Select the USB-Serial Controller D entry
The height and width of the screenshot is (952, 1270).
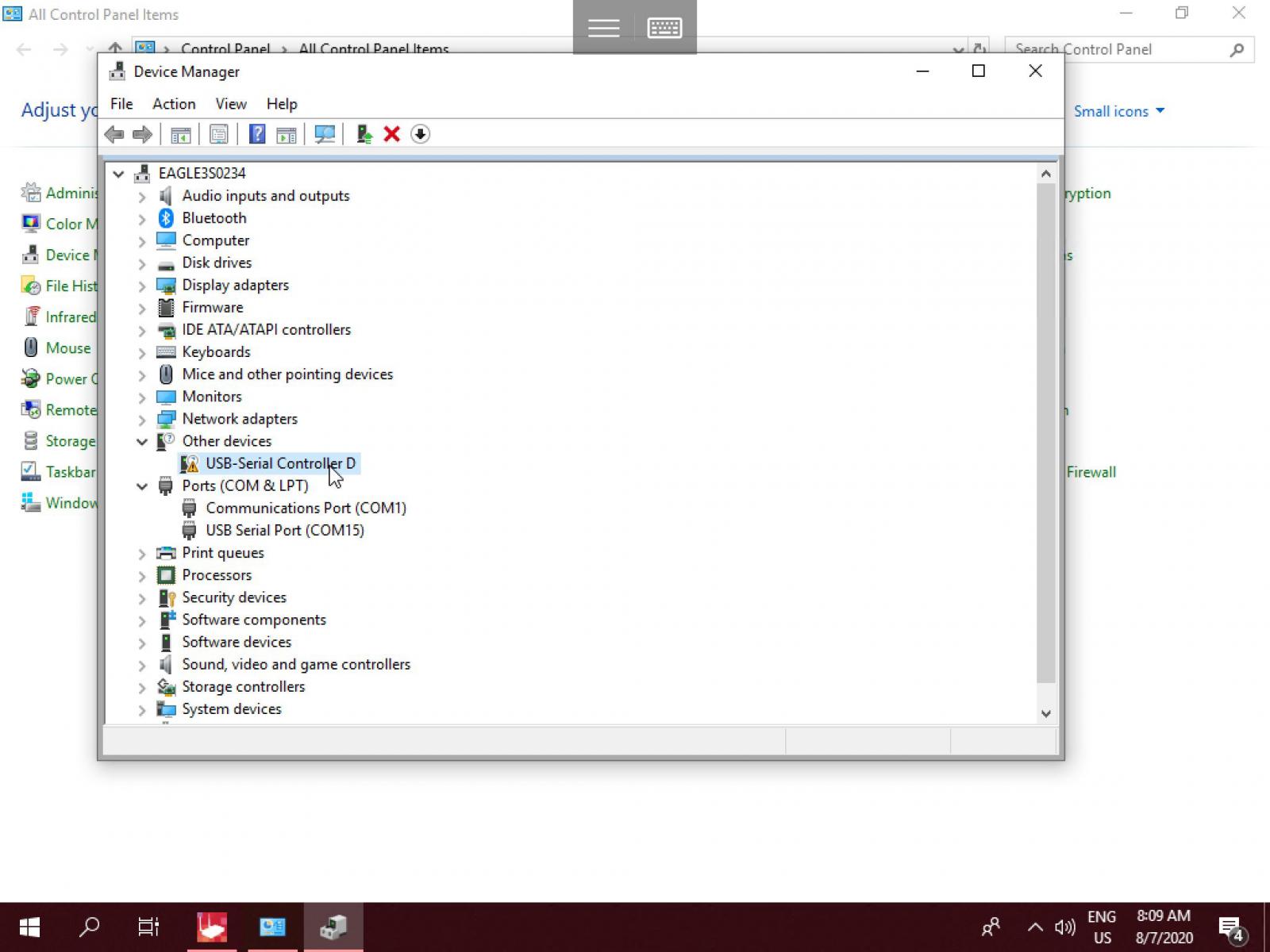click(x=280, y=463)
